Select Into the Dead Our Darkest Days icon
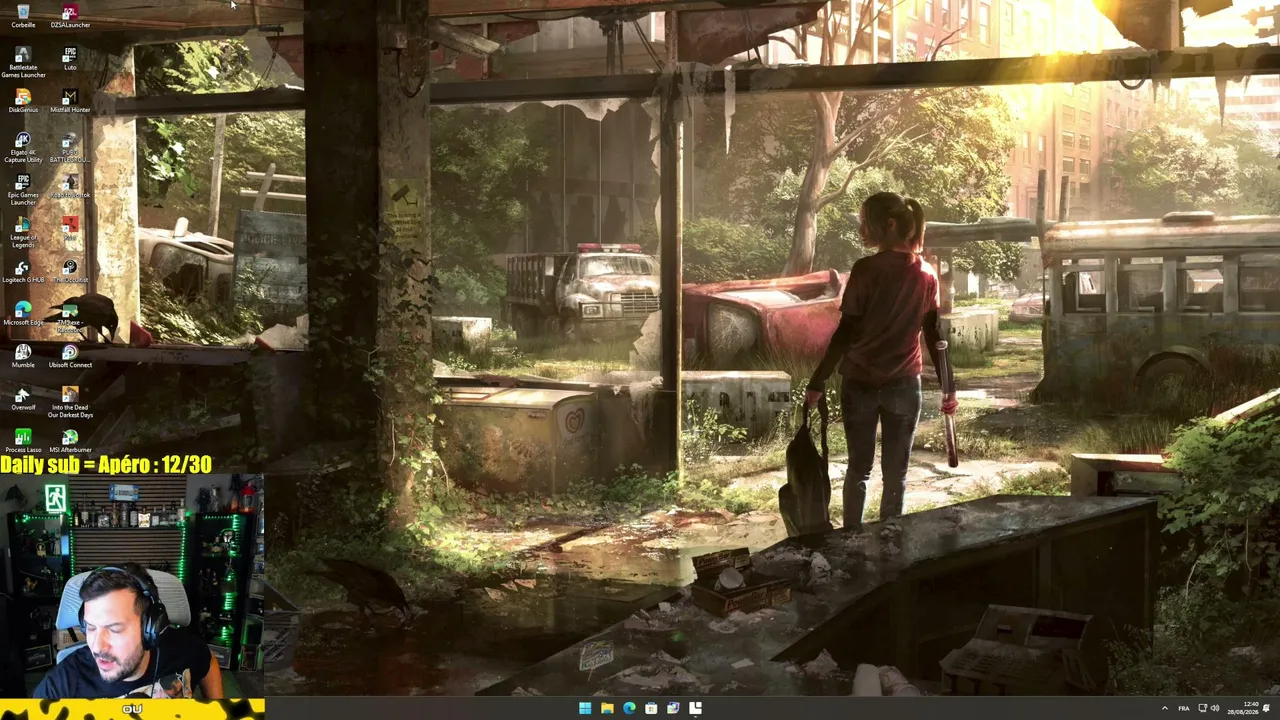Screen dimensions: 1280x720 point(70,403)
